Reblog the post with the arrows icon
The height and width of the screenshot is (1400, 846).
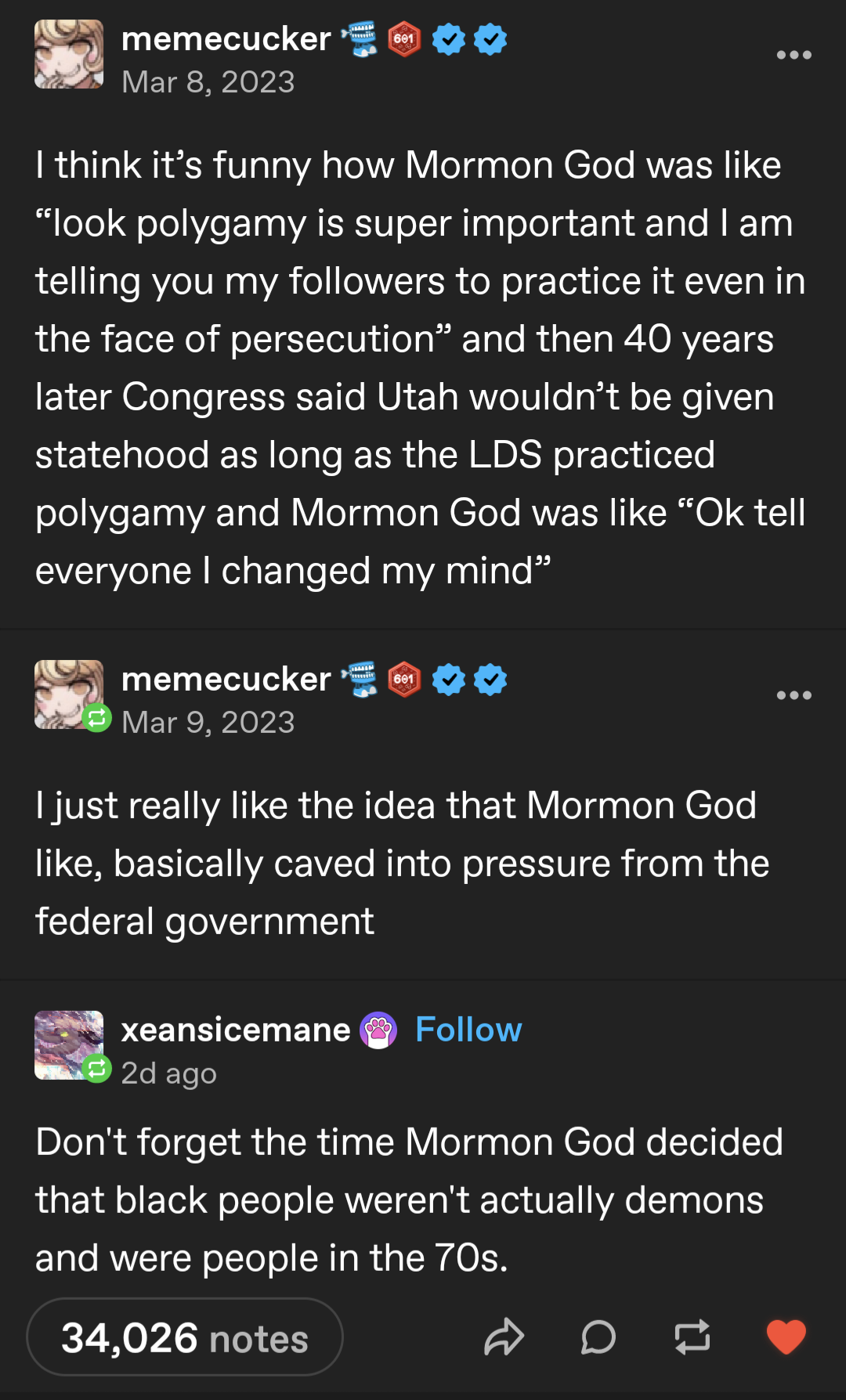point(692,1337)
